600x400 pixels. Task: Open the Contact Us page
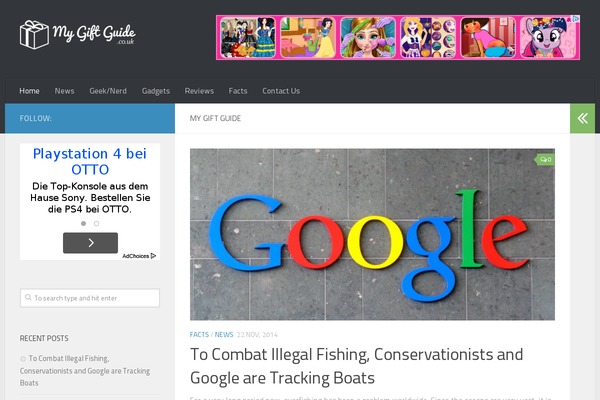point(281,91)
